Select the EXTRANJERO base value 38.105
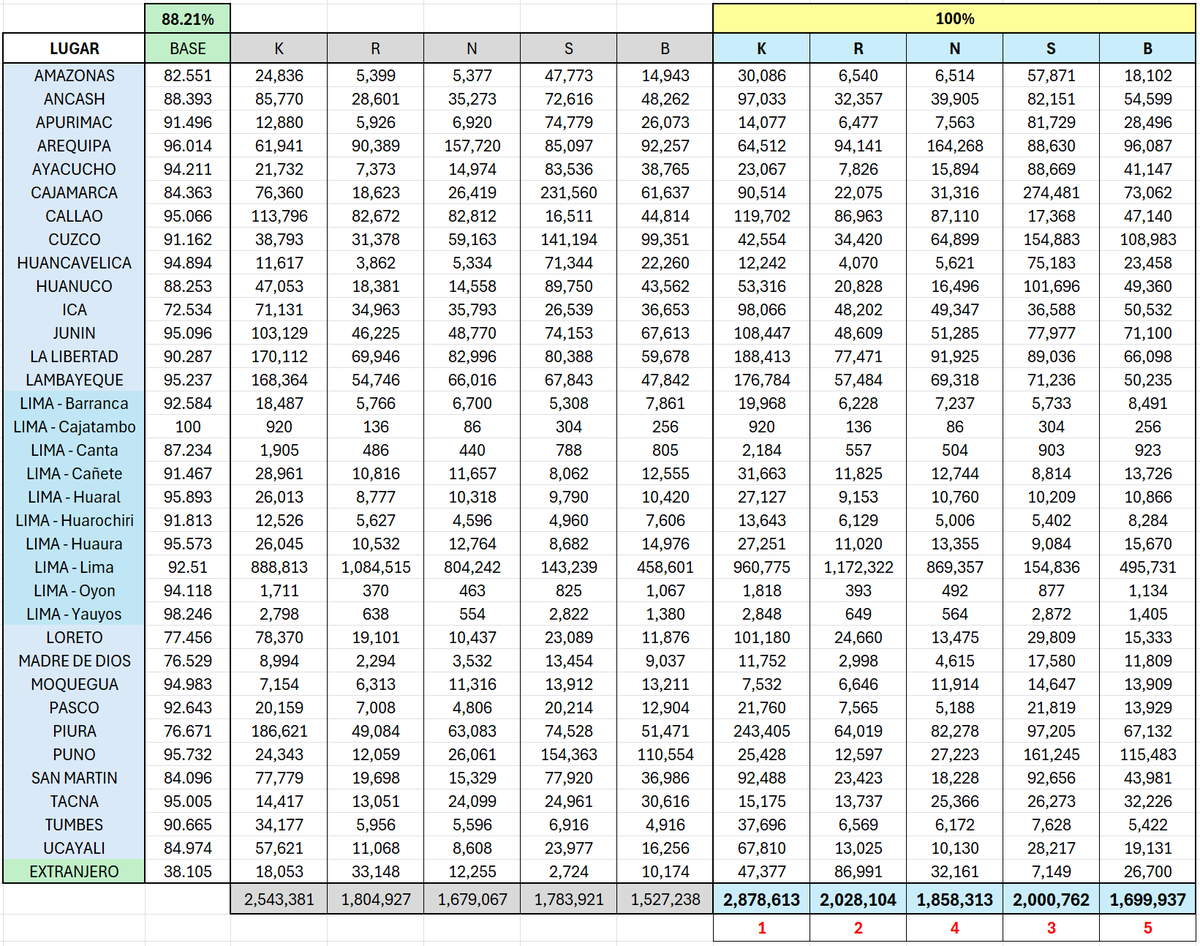Image resolution: width=1200 pixels, height=946 pixels. coord(187,871)
